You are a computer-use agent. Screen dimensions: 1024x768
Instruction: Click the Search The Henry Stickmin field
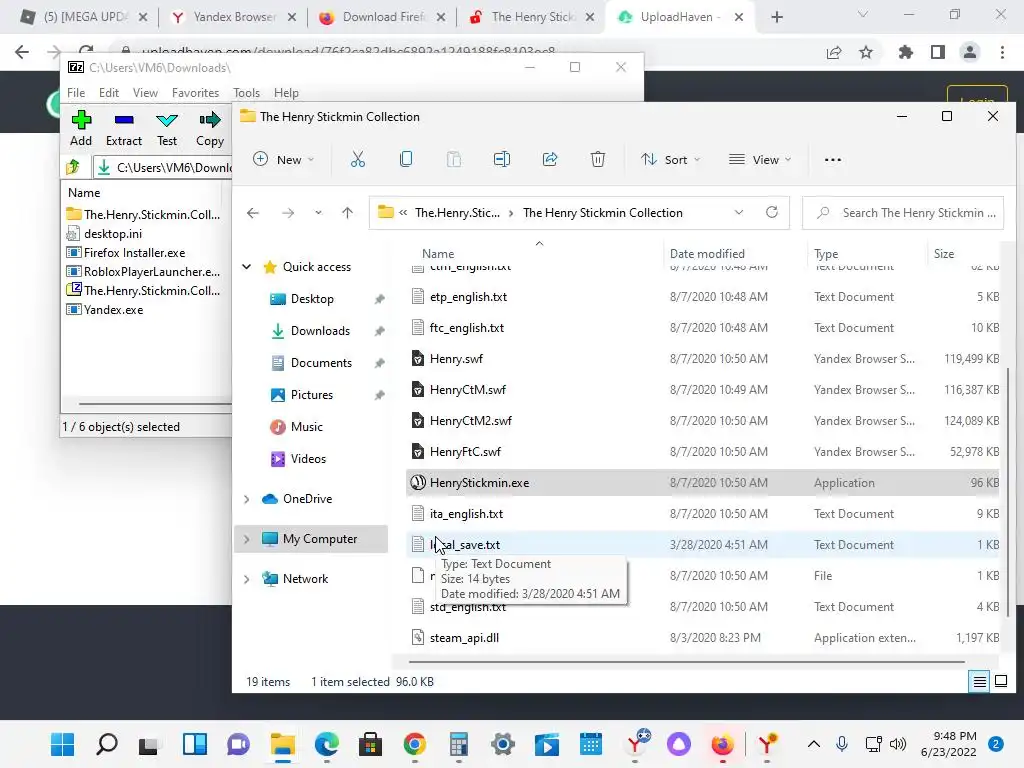903,213
